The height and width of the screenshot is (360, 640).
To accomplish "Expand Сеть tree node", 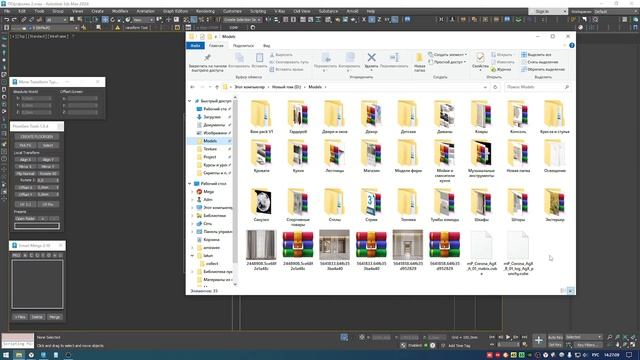I will pos(193,224).
